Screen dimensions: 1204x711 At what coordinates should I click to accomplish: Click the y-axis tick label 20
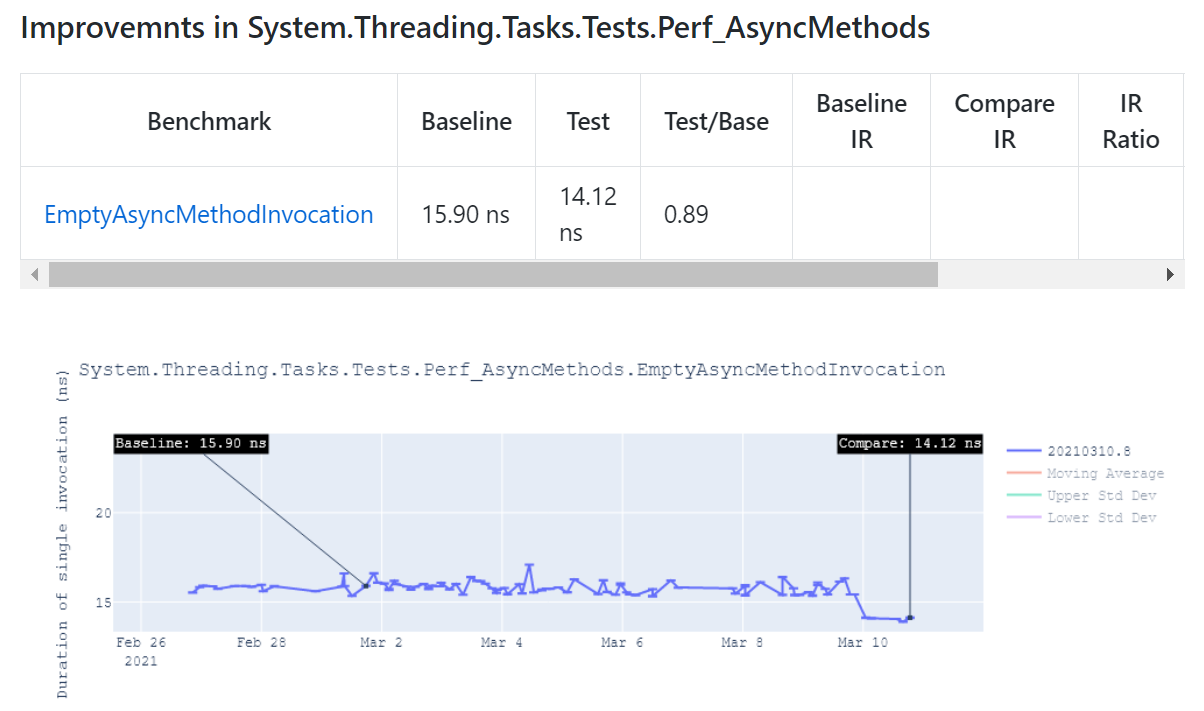(103, 513)
